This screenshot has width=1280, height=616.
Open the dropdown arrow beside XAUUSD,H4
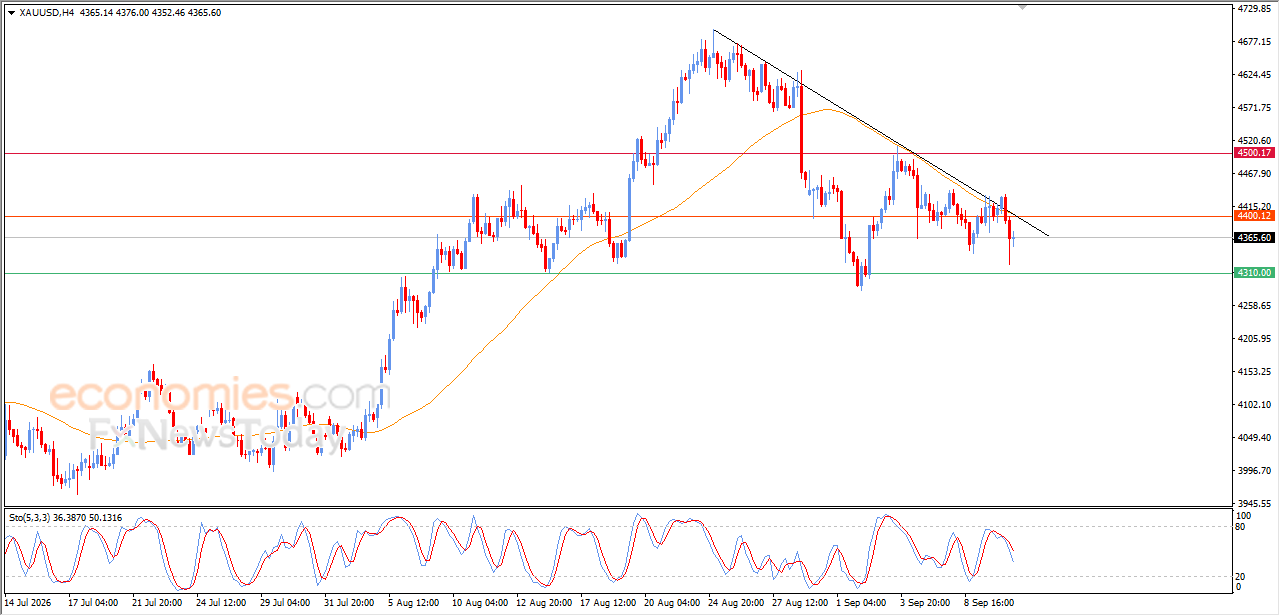(11, 13)
